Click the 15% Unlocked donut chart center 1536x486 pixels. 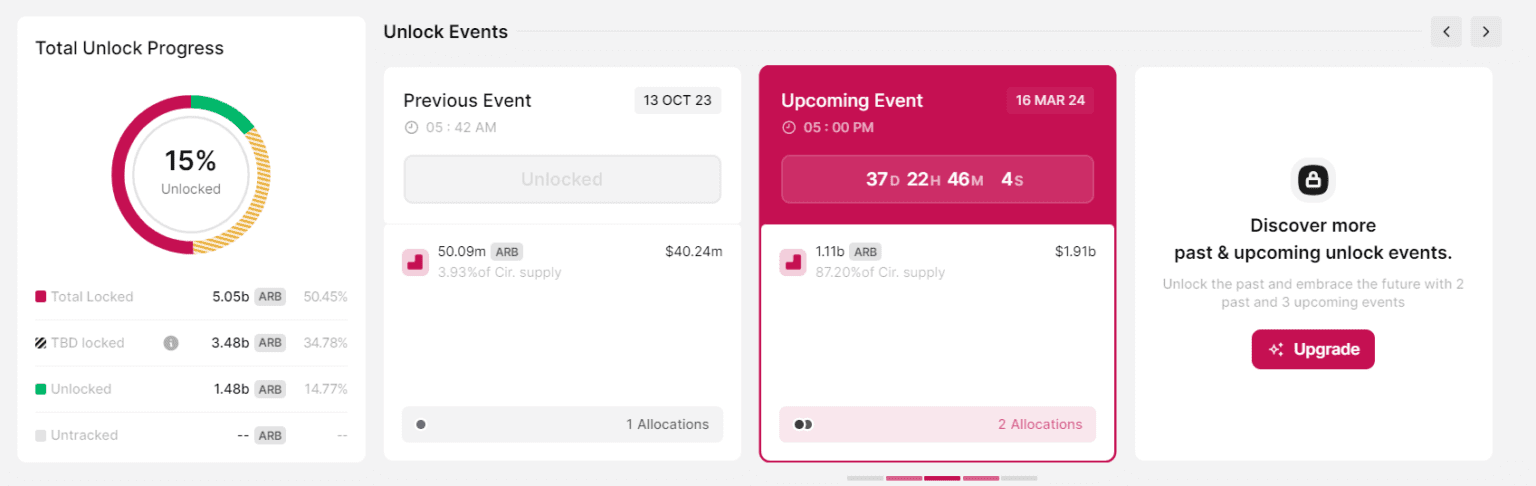[191, 174]
